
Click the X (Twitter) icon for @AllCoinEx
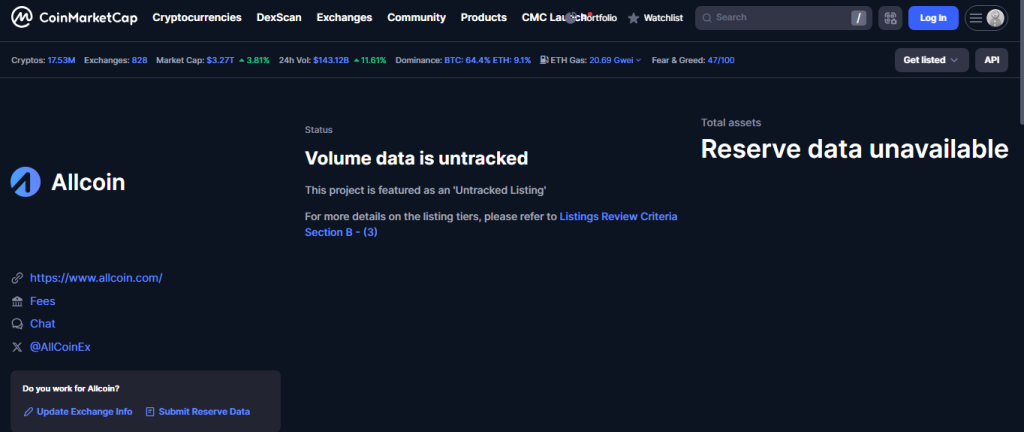tap(16, 347)
